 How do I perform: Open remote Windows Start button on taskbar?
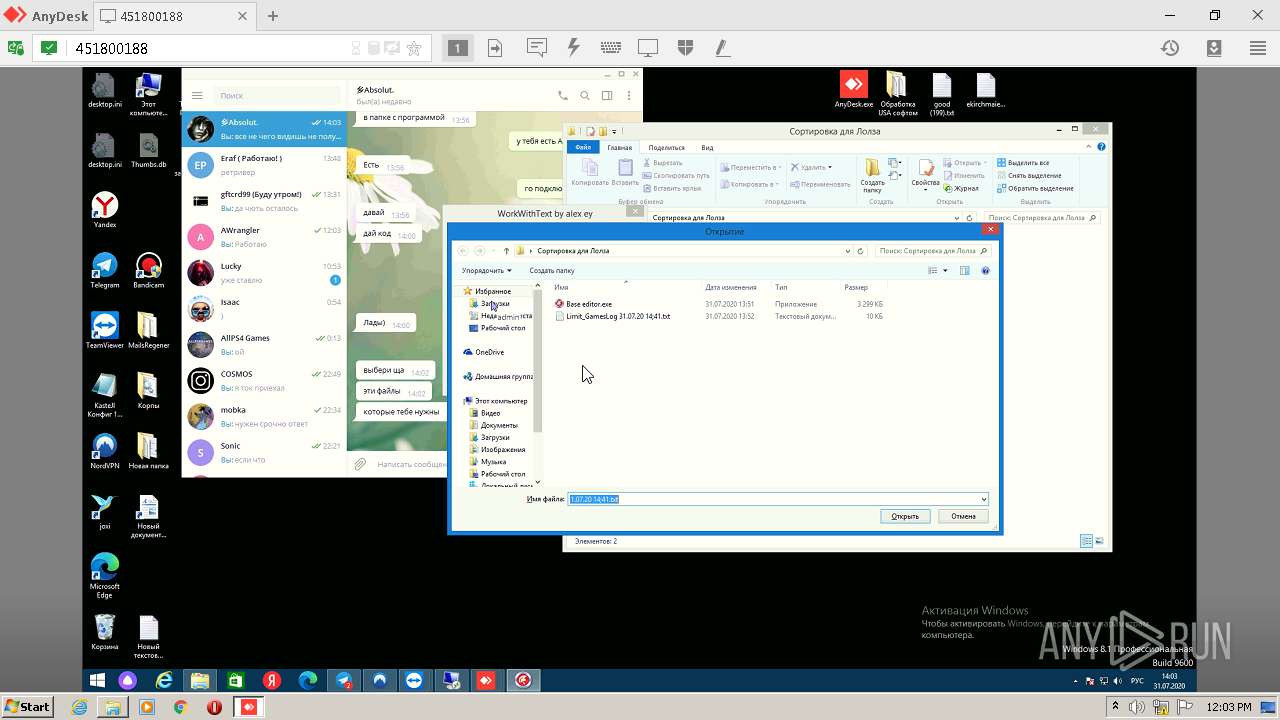[x=97, y=680]
